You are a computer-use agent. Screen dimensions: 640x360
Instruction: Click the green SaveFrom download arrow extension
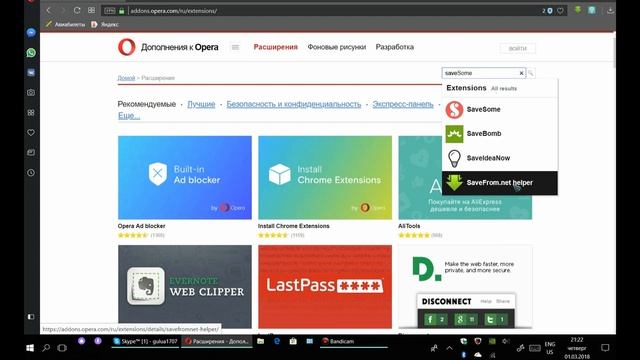click(578, 10)
